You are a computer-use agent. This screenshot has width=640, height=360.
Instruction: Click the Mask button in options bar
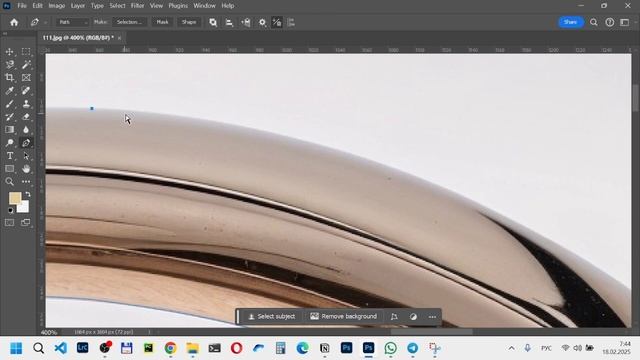(x=162, y=22)
